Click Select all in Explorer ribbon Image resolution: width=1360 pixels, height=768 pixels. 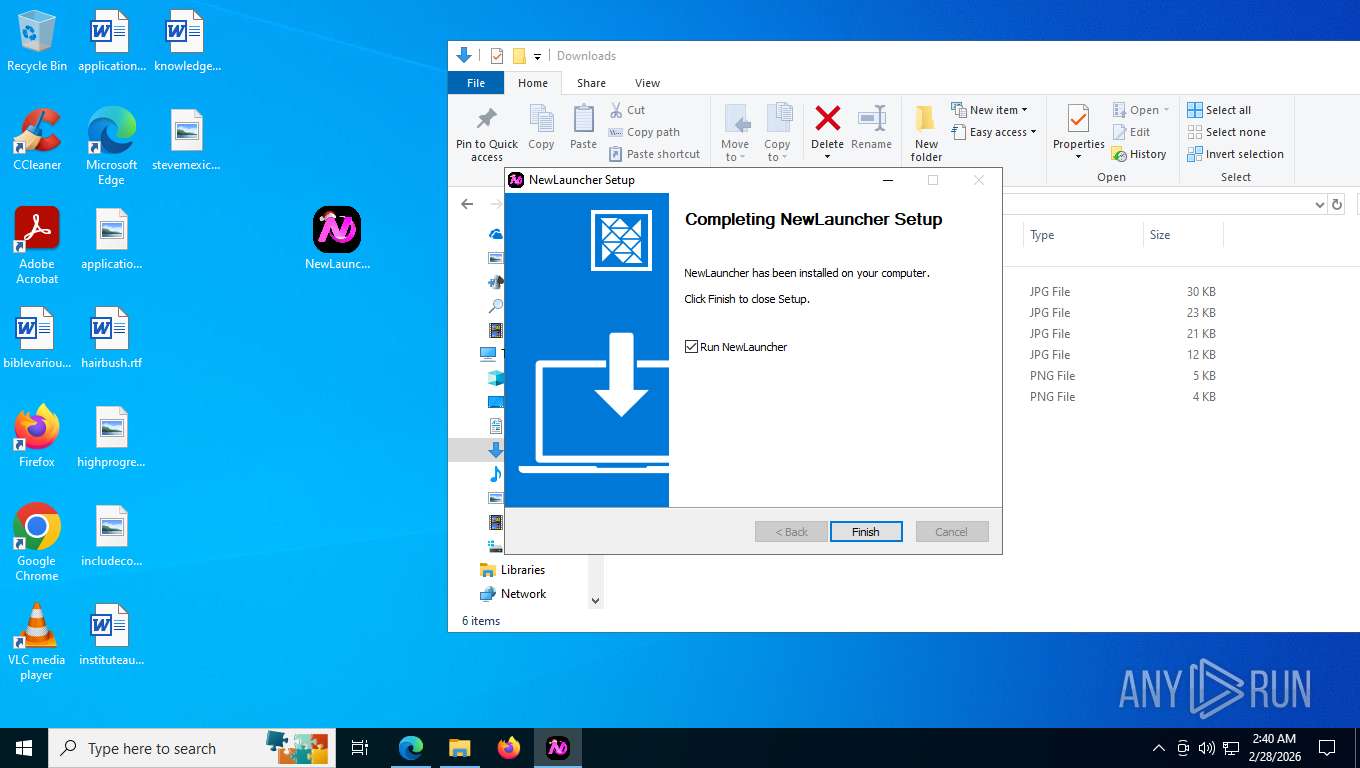(1219, 110)
